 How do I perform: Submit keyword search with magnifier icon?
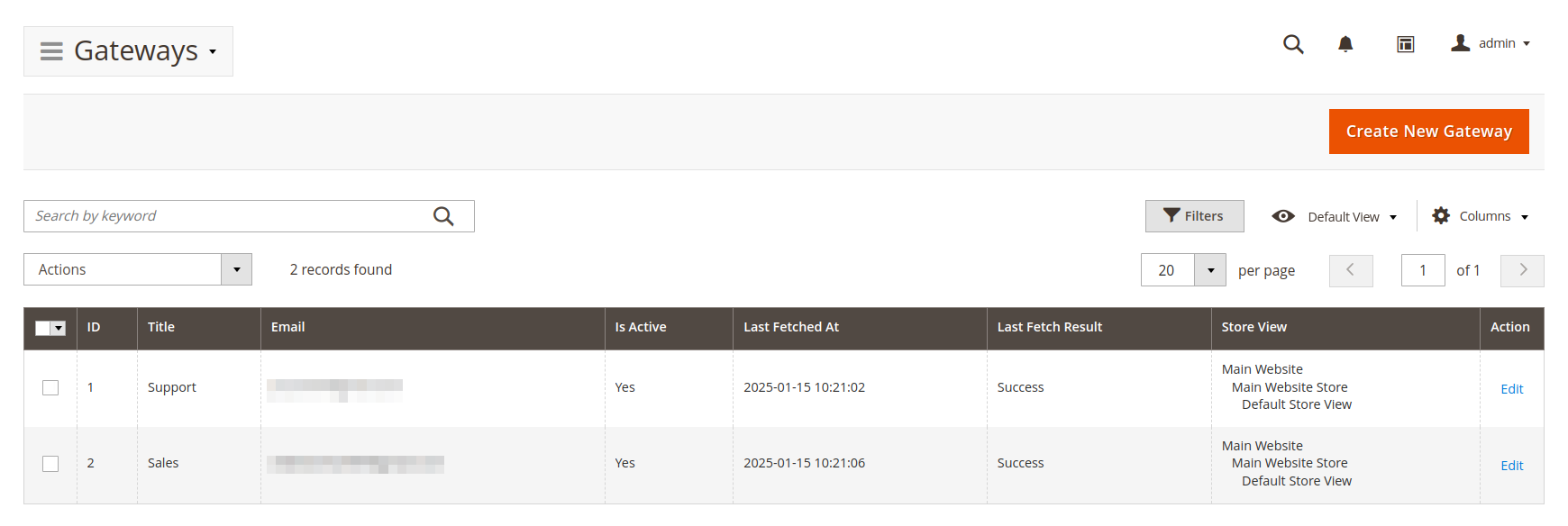point(443,216)
